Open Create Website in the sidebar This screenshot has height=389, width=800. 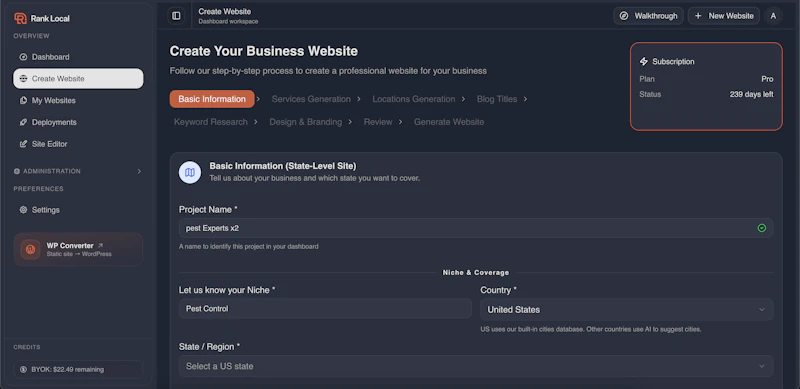pos(78,79)
